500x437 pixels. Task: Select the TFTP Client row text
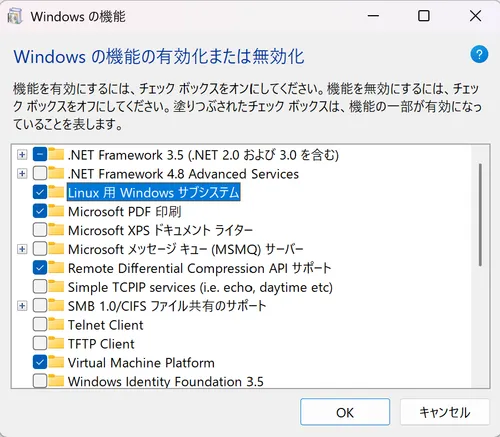coord(101,344)
